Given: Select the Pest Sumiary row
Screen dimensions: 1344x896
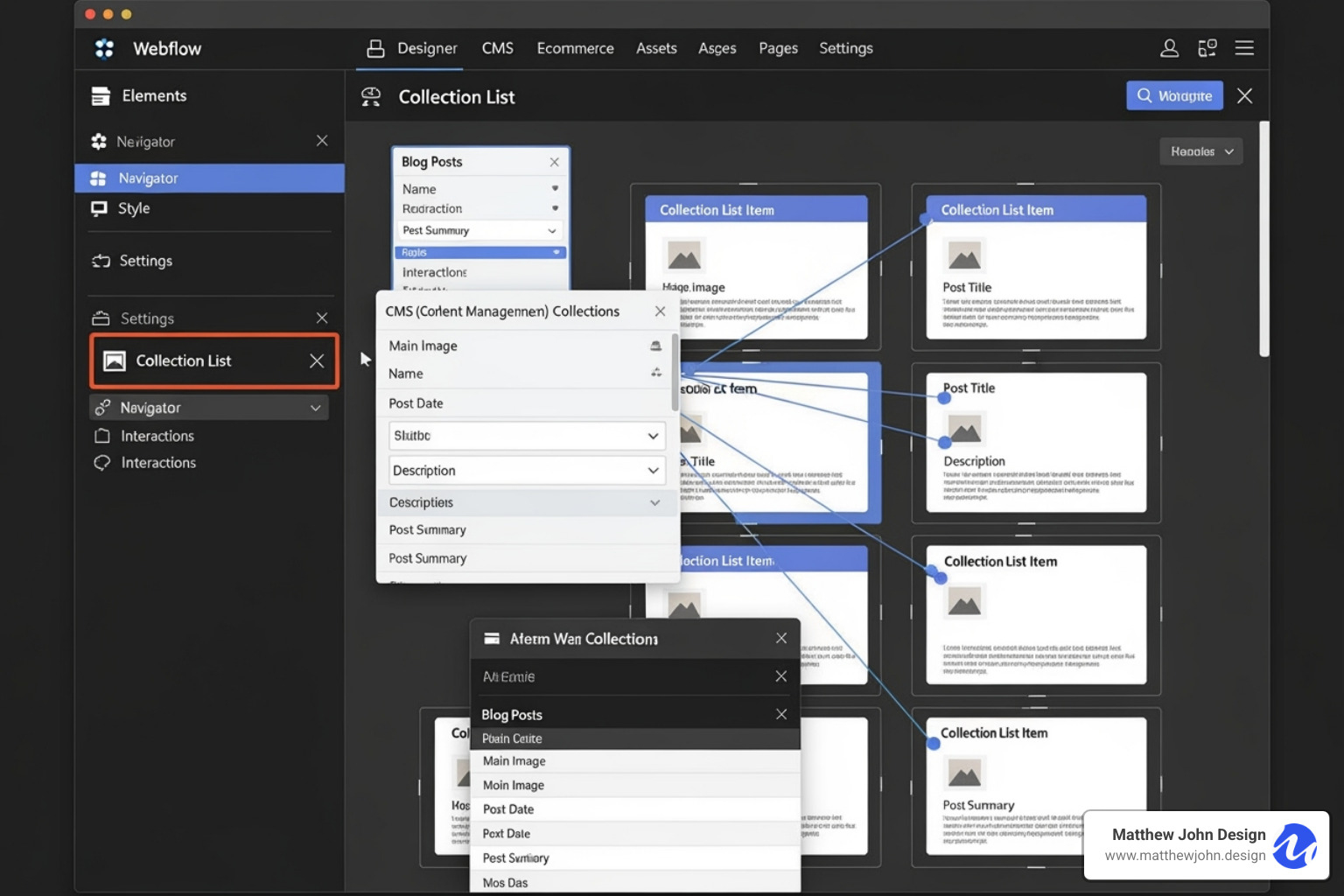Looking at the screenshot, I should [635, 858].
